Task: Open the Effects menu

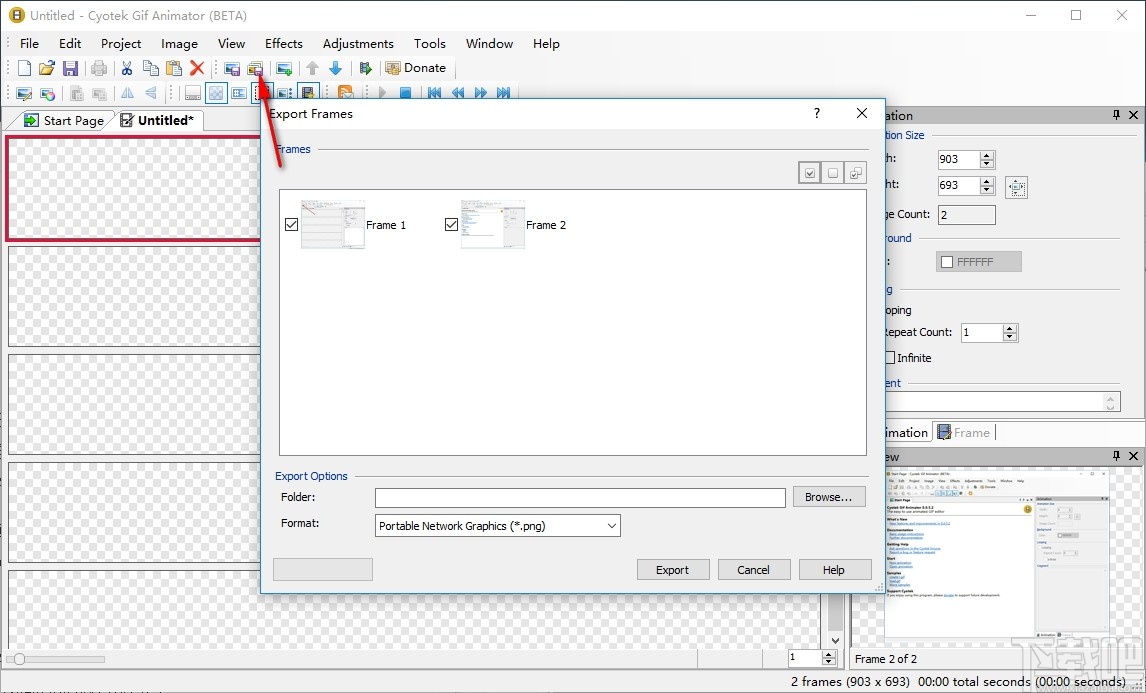Action: click(283, 43)
